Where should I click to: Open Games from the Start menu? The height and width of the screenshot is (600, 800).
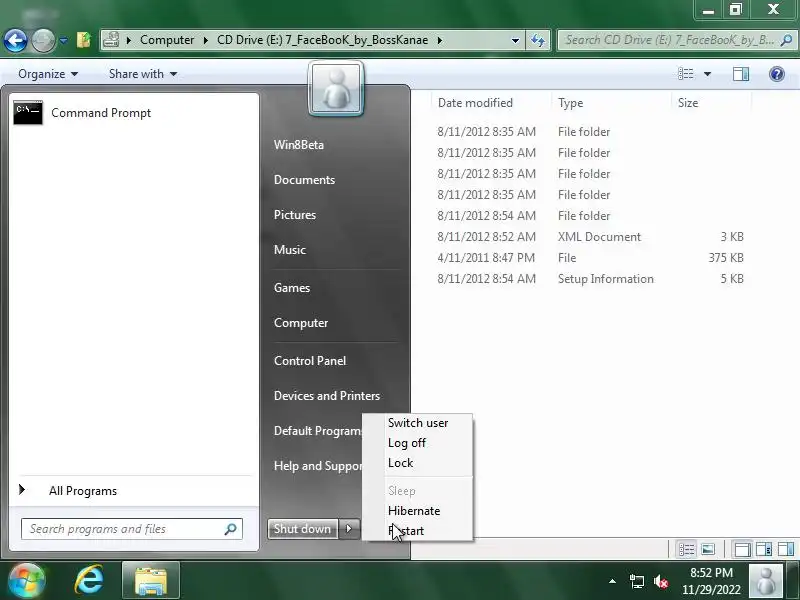tap(292, 288)
